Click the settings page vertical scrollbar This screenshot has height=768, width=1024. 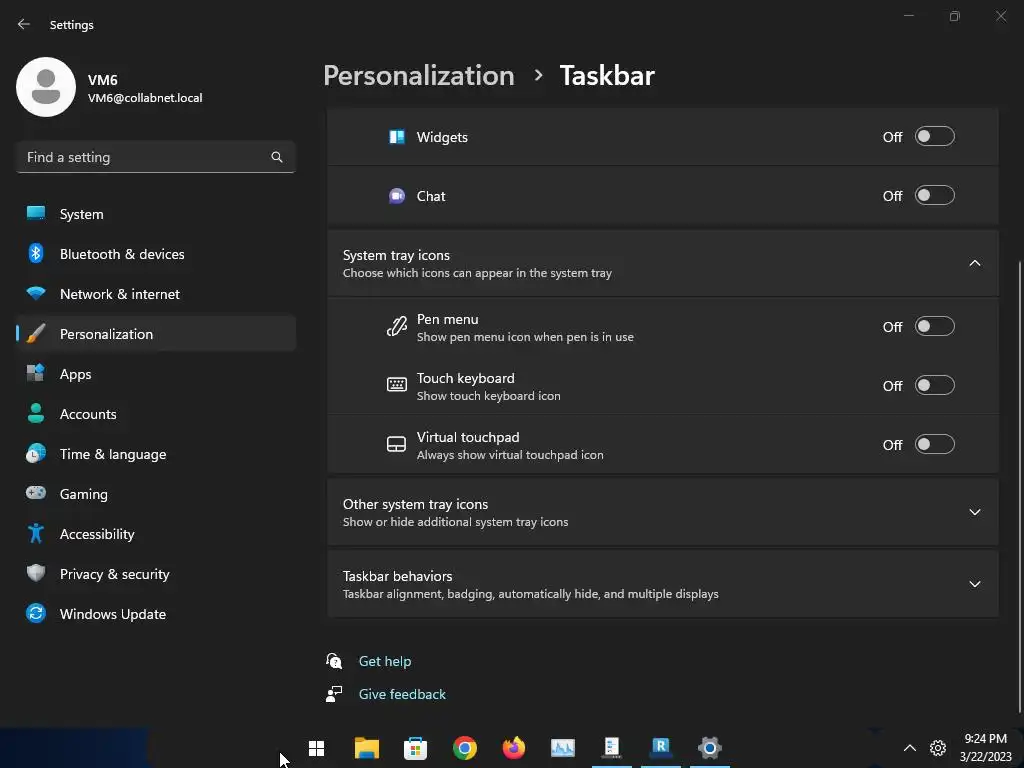1019,487
